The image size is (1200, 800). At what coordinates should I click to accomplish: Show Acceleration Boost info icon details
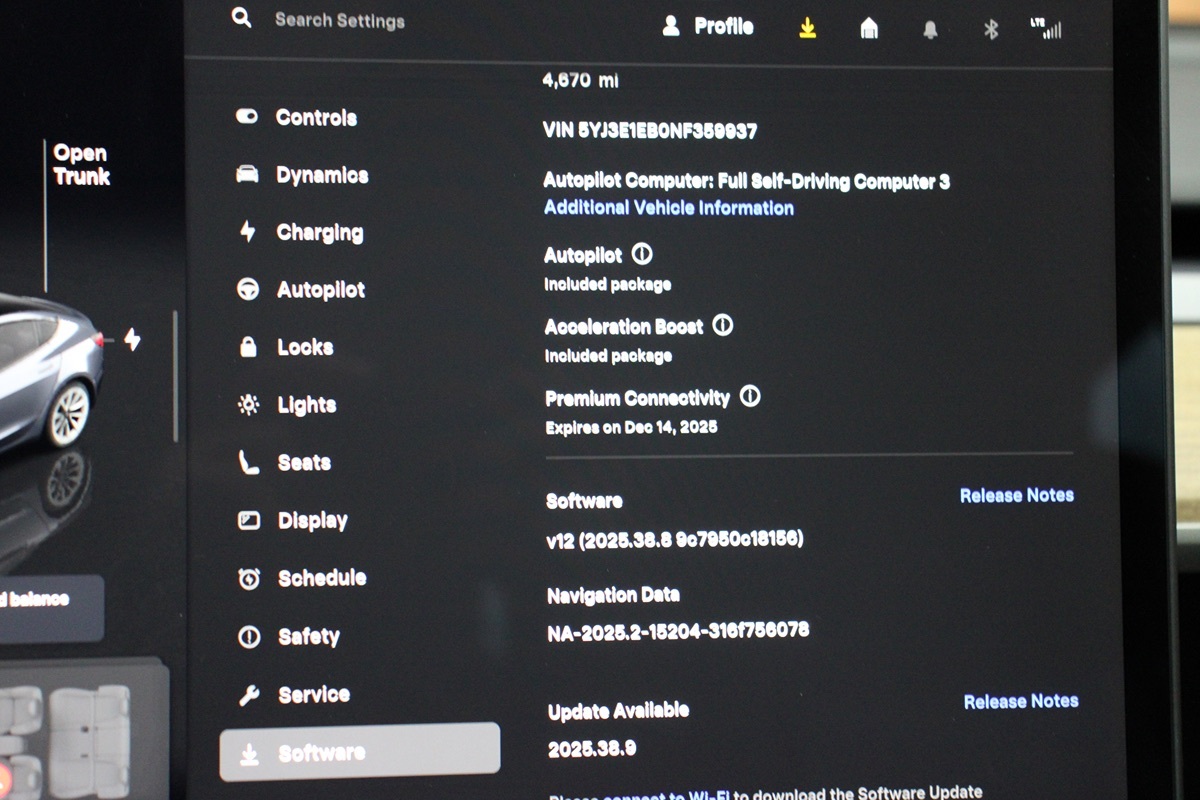point(723,326)
